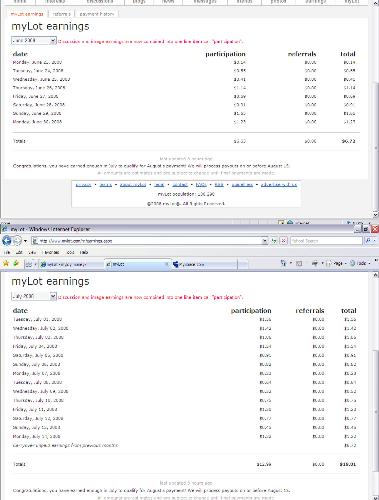The image size is (379, 500).
Task: Click the red Stop loading icon
Action: pyautogui.click(x=283, y=241)
